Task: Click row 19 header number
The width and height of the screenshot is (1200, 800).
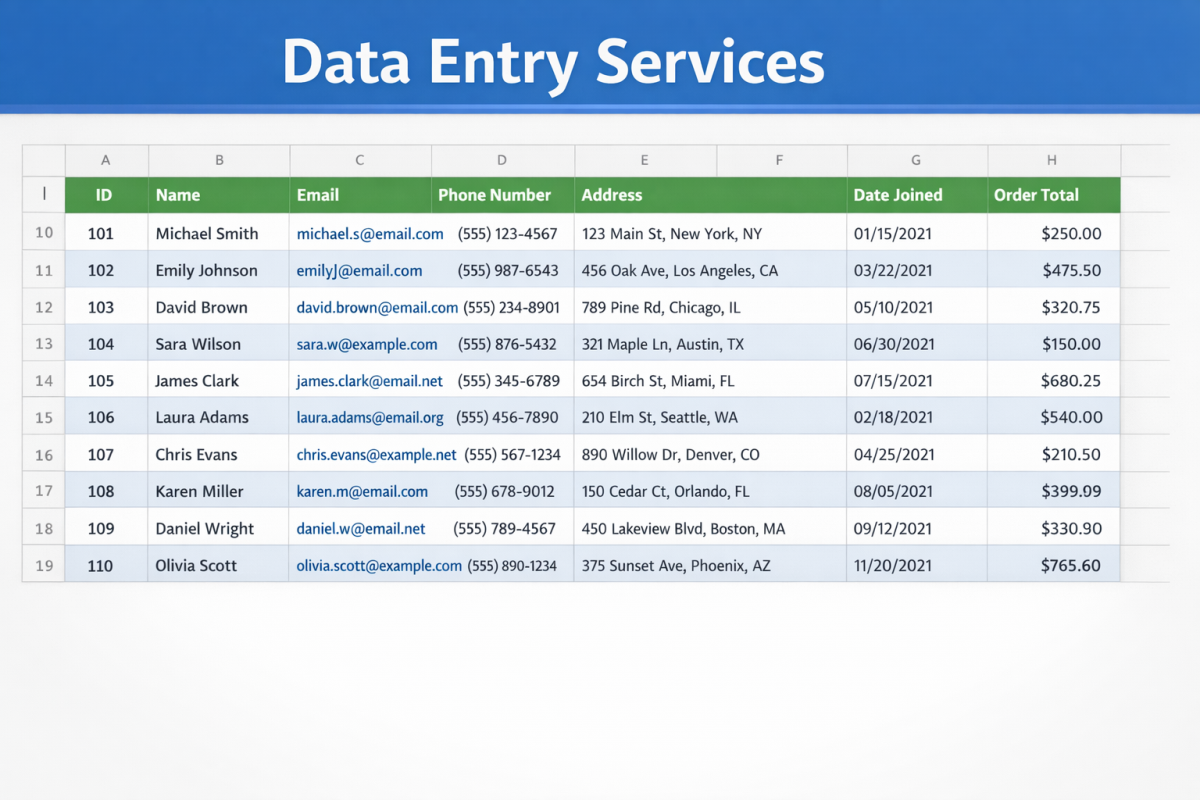Action: (x=44, y=566)
